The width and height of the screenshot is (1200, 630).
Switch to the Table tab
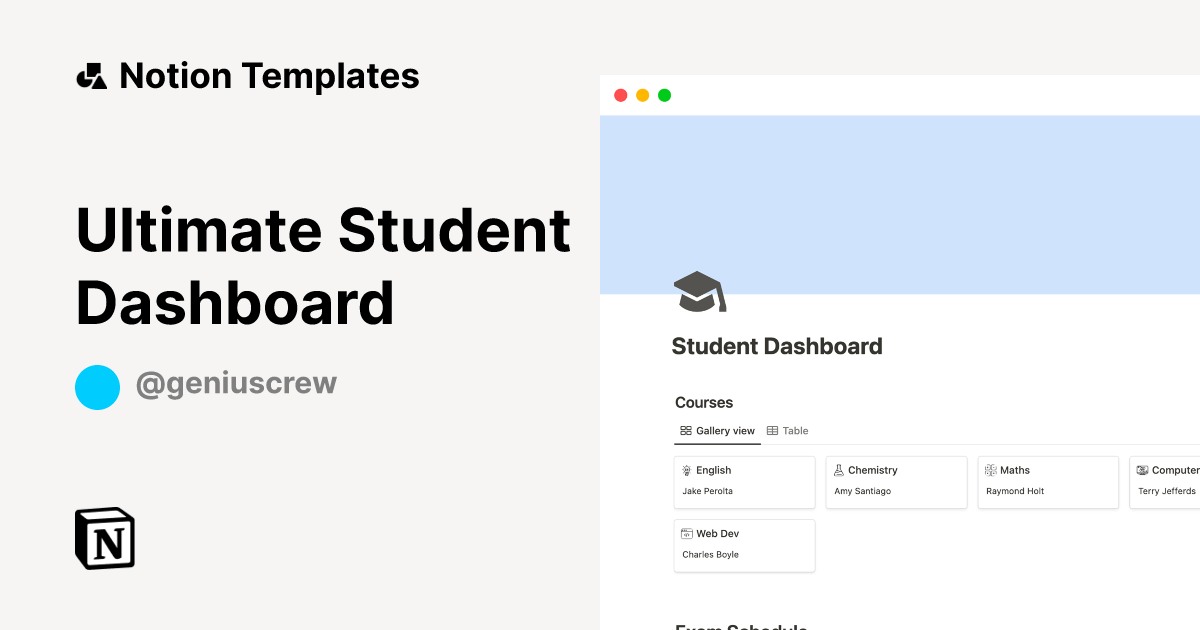795,430
